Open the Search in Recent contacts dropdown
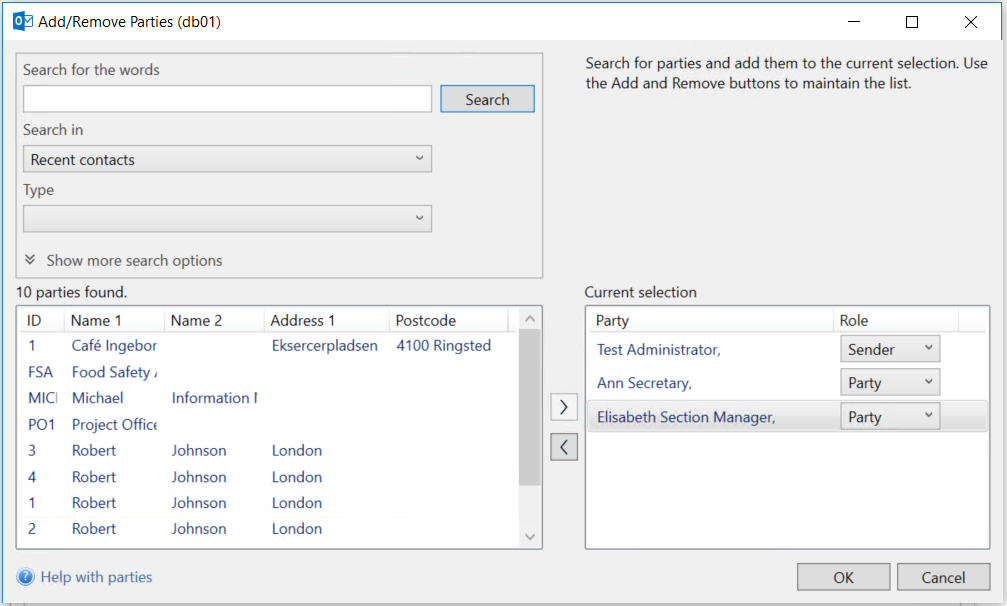Viewport: 1007px width, 606px height. click(x=227, y=159)
